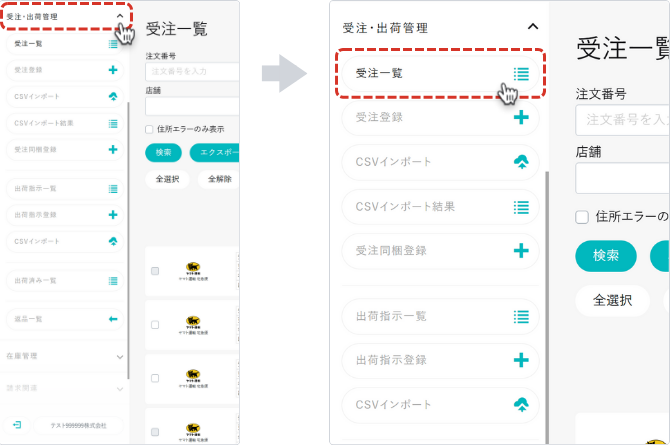Click the 受注登録 plus icon in enlarged menu
The image size is (670, 446).
520,118
